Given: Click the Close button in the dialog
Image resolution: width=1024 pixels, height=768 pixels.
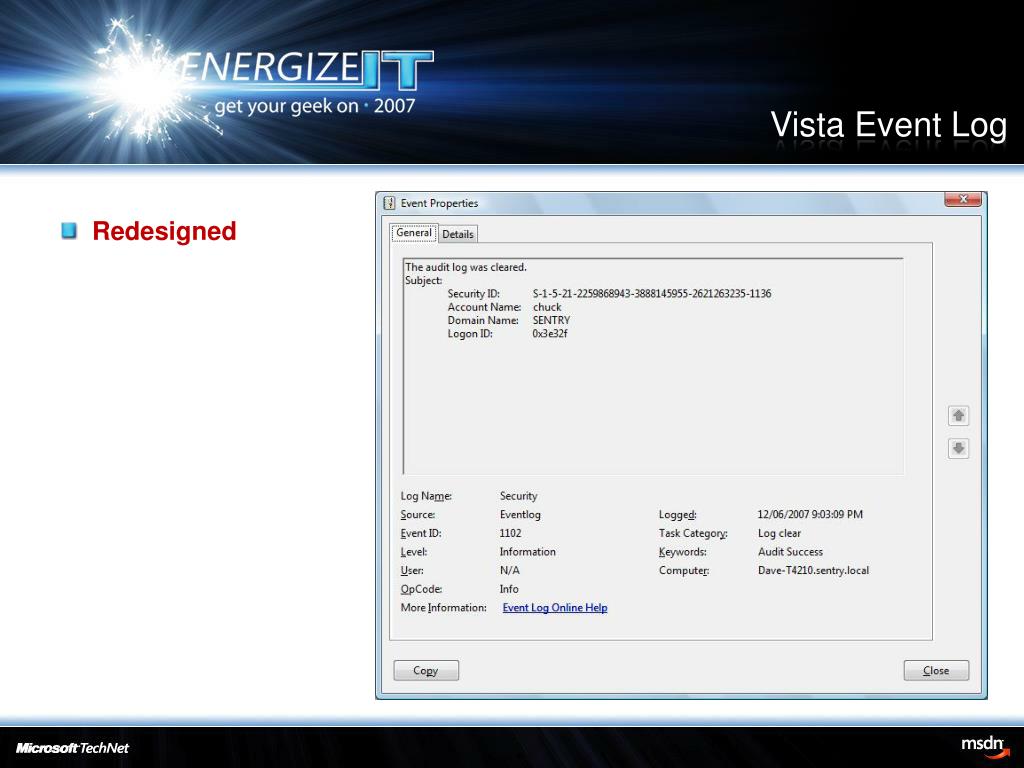Looking at the screenshot, I should coord(936,671).
